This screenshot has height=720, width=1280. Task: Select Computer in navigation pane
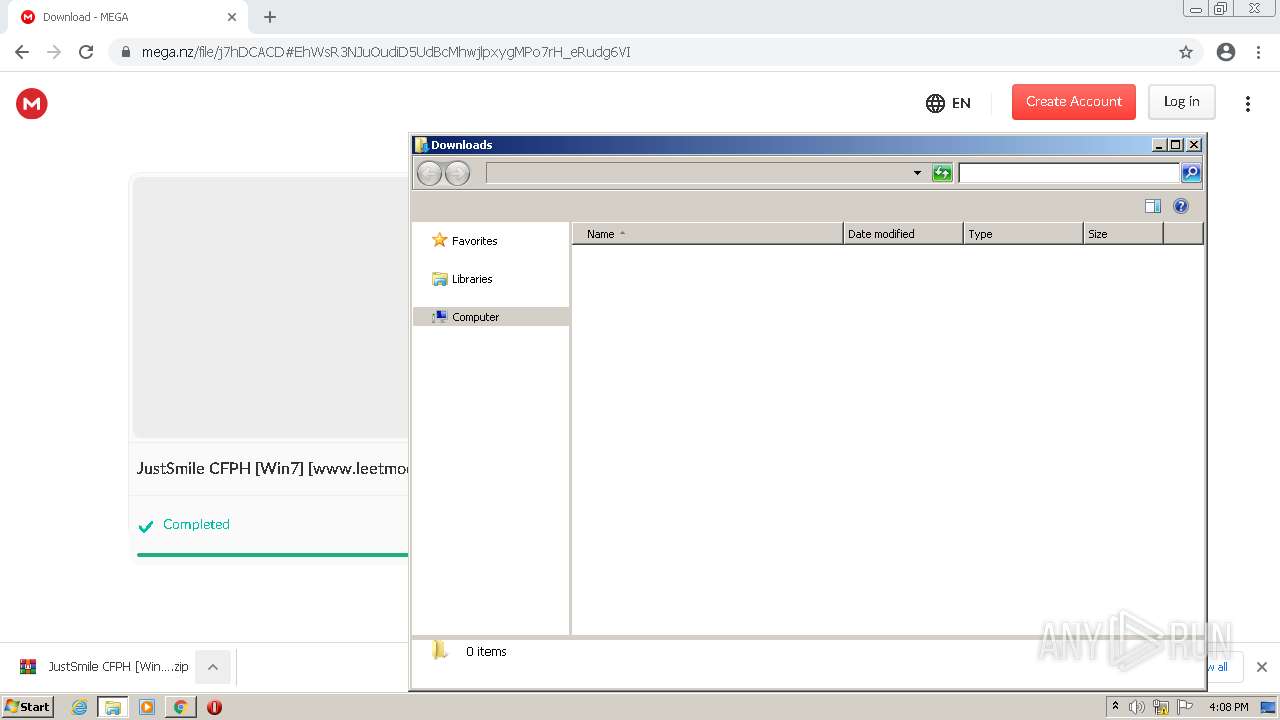point(491,317)
